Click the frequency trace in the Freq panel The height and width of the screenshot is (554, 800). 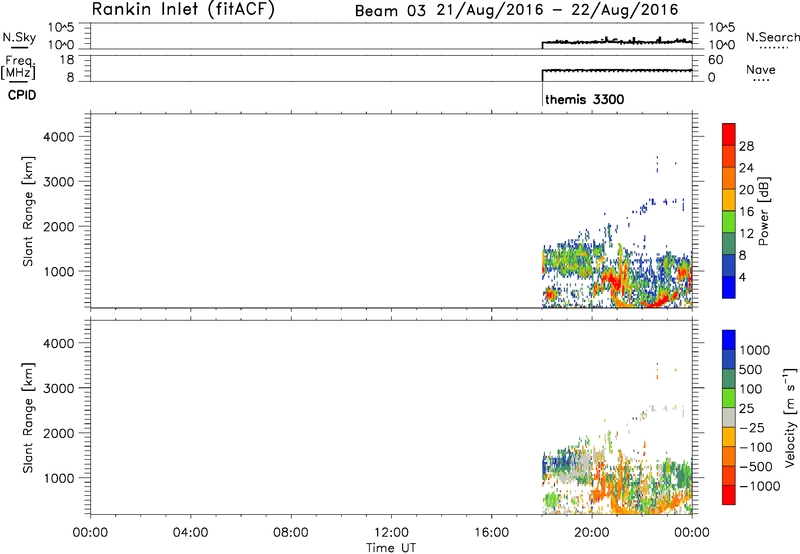coord(617,70)
